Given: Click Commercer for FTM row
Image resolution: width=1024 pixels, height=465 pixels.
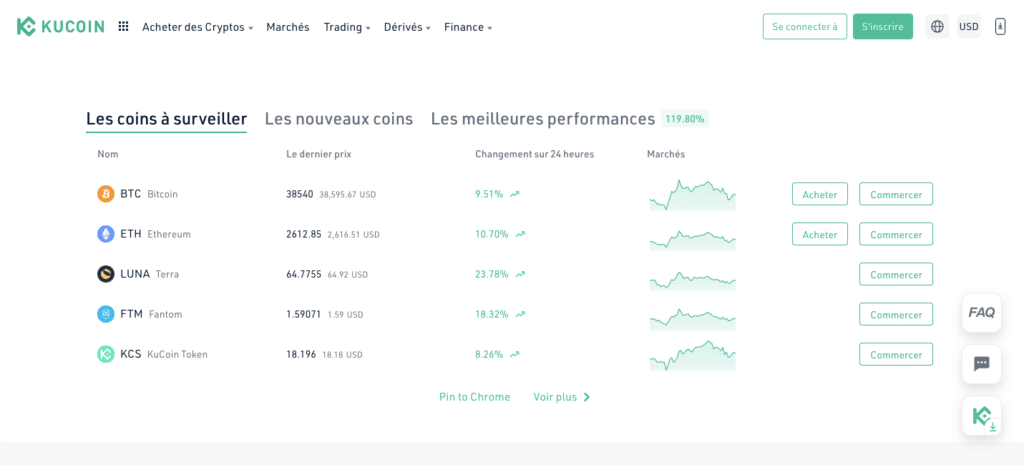Looking at the screenshot, I should click(896, 314).
